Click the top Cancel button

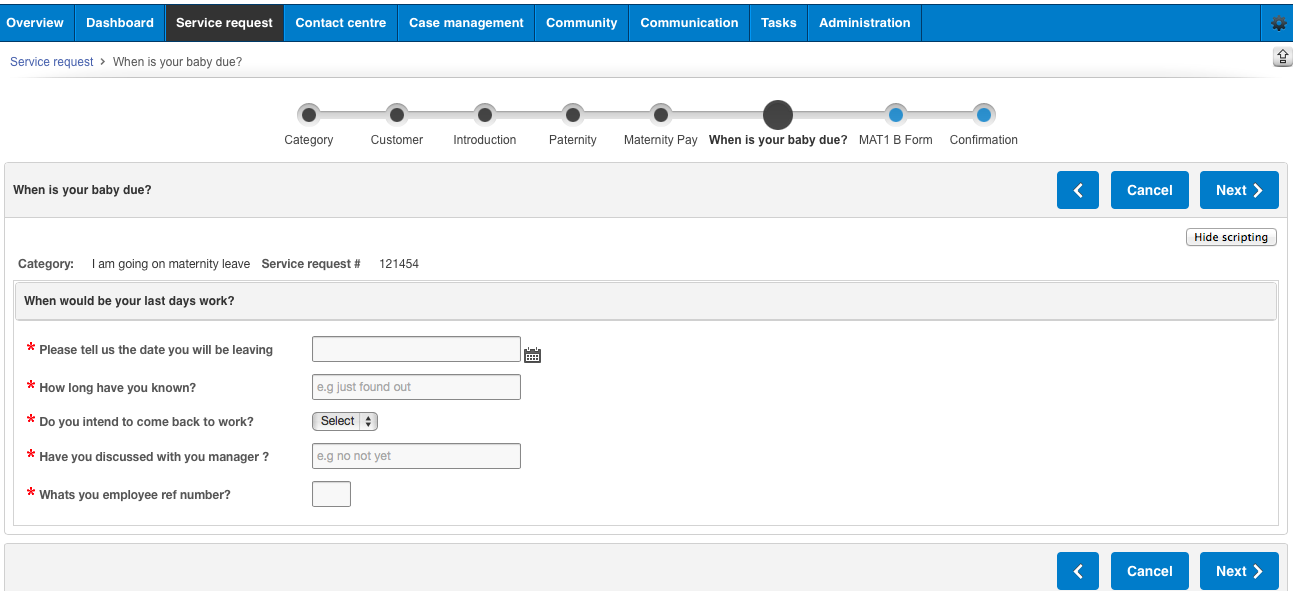point(1149,189)
